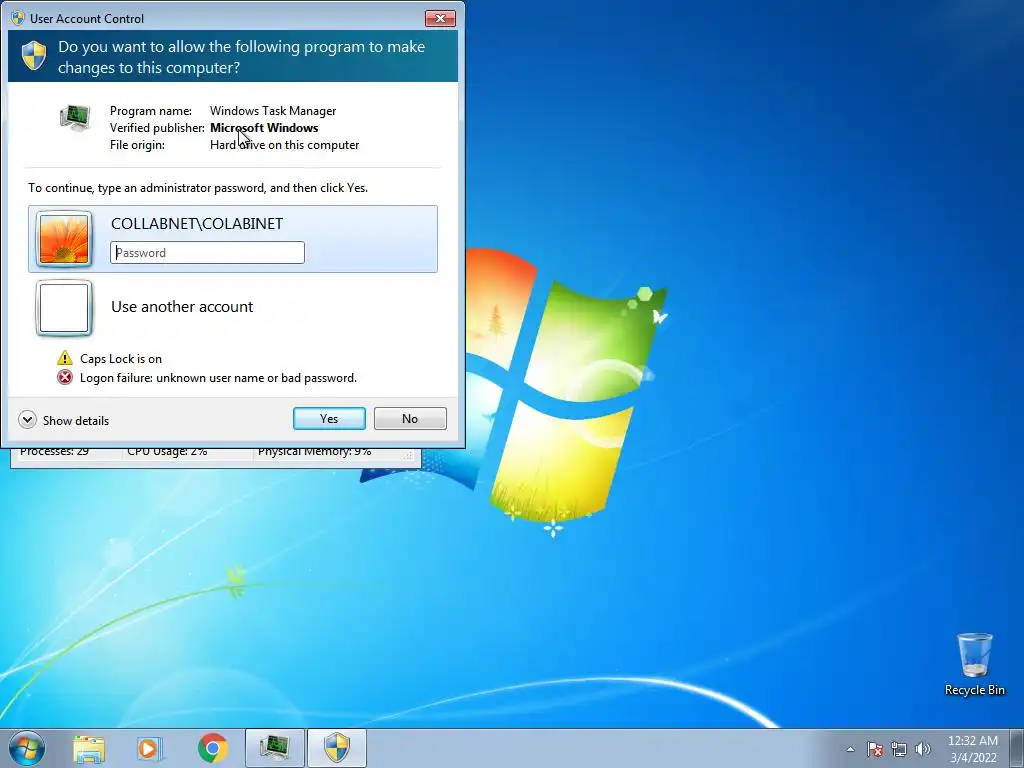Focus the administrator Password field
This screenshot has height=768, width=1024.
coord(207,253)
